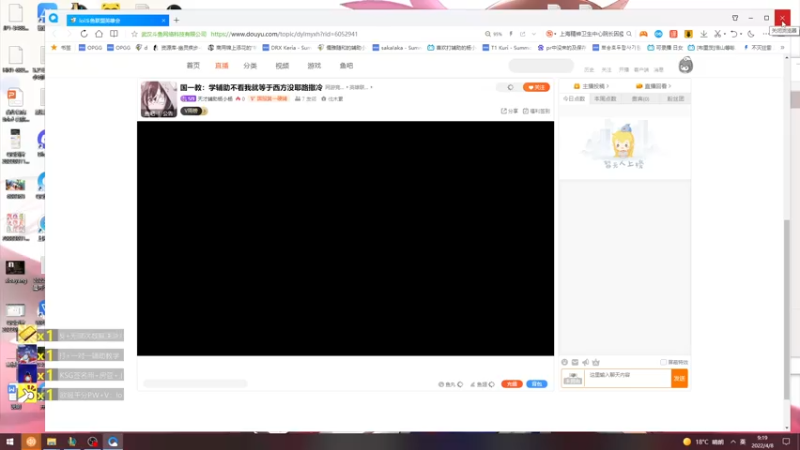Select 直播 in Douyu navigation
The height and width of the screenshot is (450, 800).
click(221, 66)
